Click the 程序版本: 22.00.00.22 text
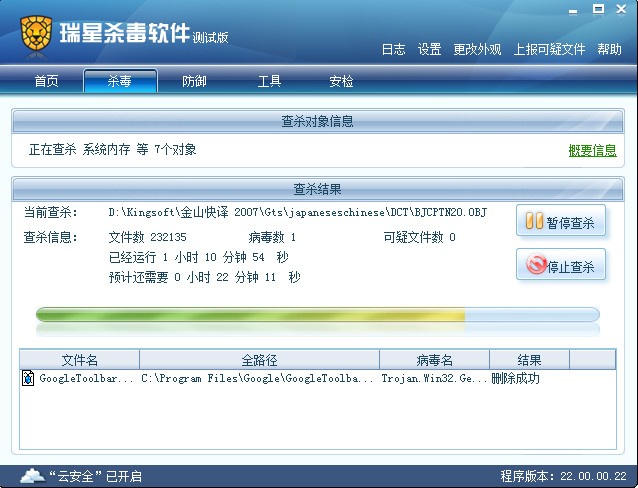Screen dimensions: 638x488 pos(563,476)
